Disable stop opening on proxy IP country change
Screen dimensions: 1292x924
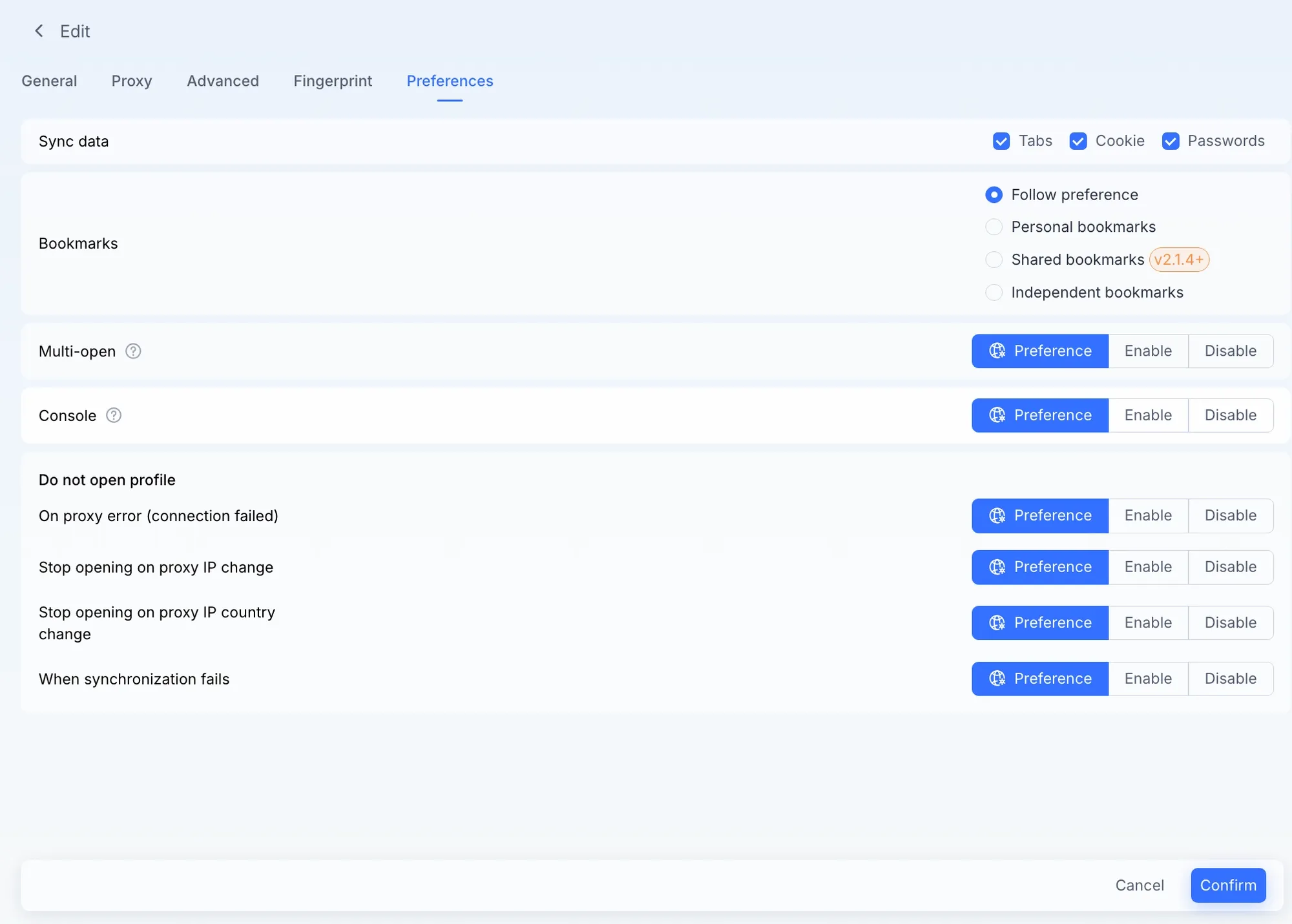point(1230,622)
